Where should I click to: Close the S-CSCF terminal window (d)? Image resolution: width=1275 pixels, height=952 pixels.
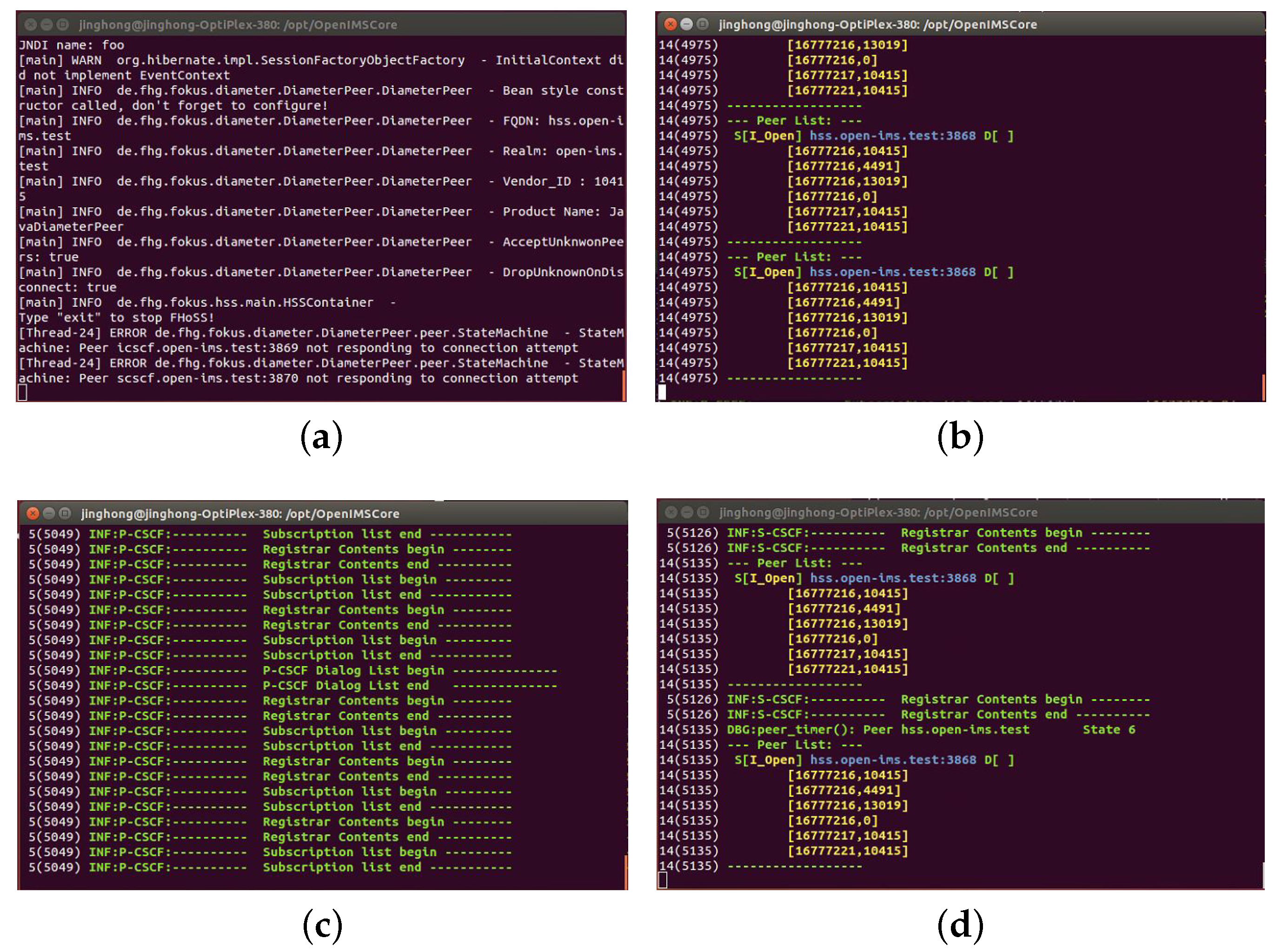tap(671, 512)
